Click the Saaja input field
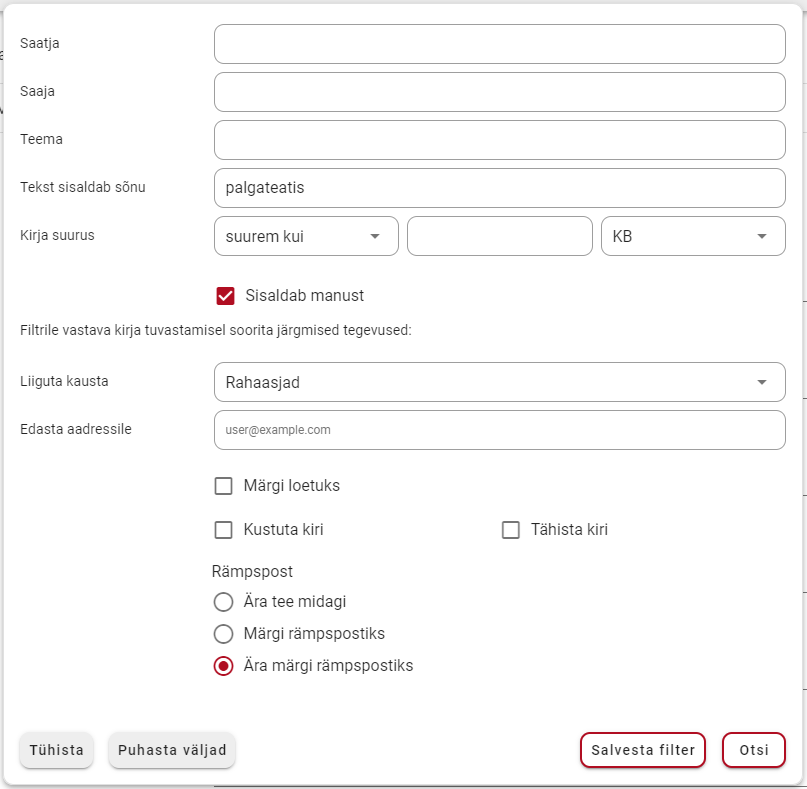This screenshot has height=789, width=807. [x=499, y=92]
